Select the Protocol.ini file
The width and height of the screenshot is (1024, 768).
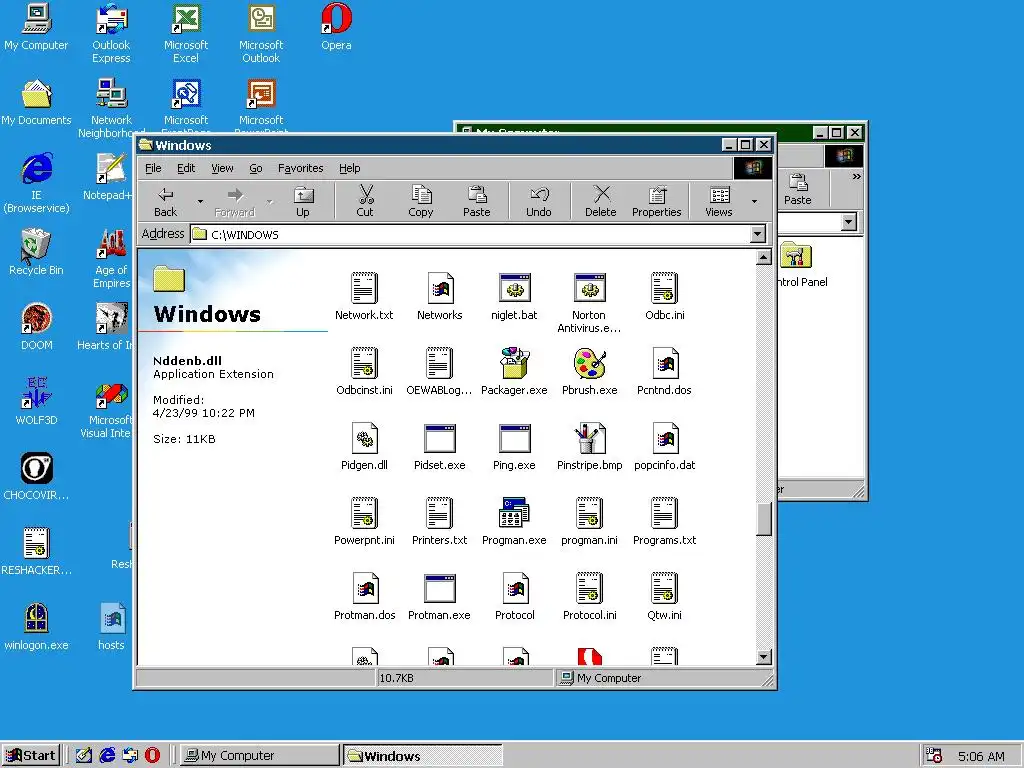coord(590,596)
